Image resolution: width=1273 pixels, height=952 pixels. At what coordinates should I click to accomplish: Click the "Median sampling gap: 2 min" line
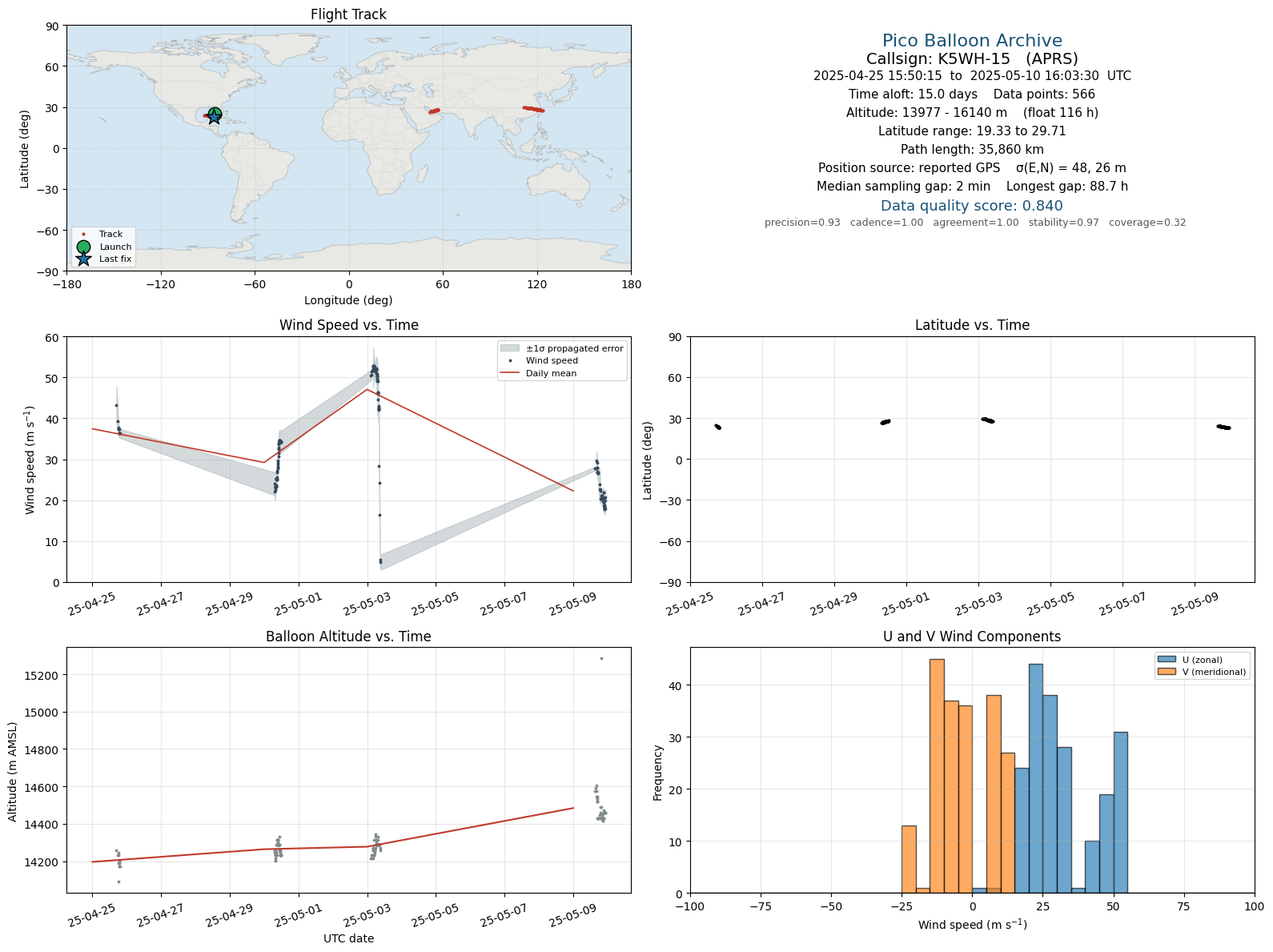(972, 187)
